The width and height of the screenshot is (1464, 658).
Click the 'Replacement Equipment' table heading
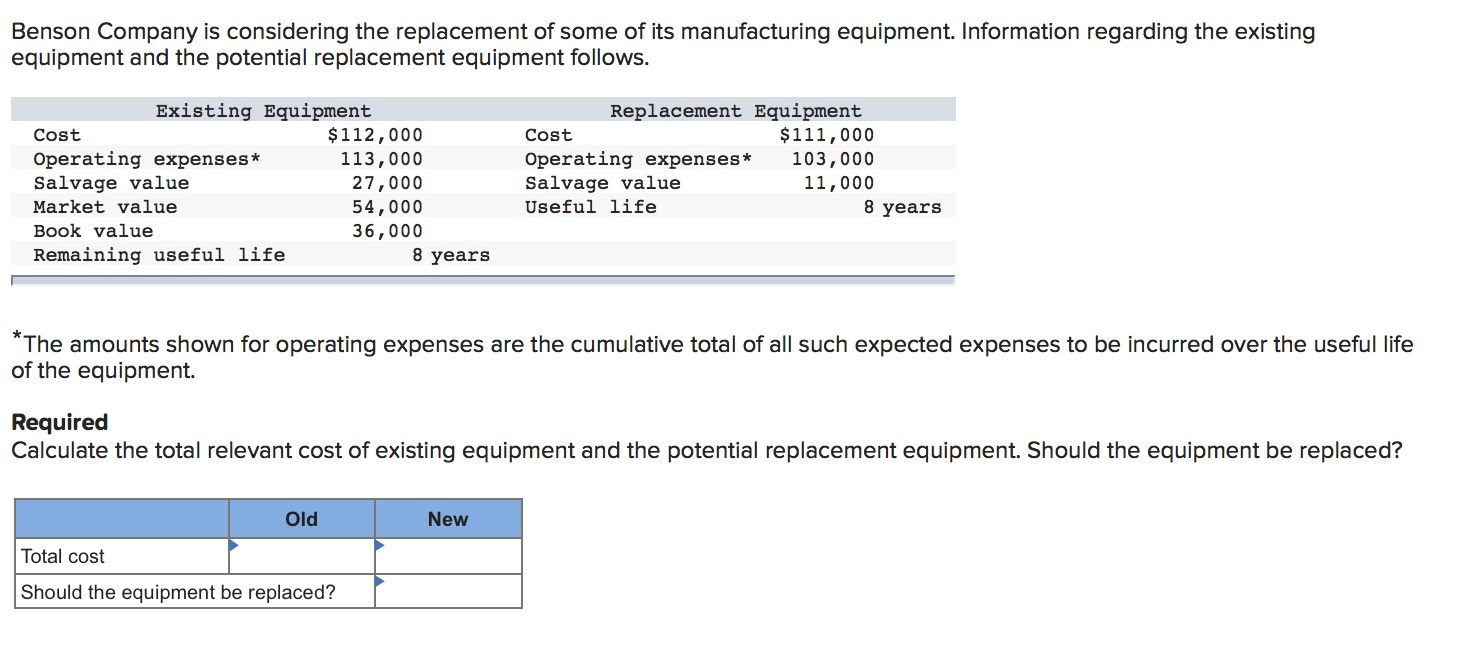pyautogui.click(x=736, y=111)
